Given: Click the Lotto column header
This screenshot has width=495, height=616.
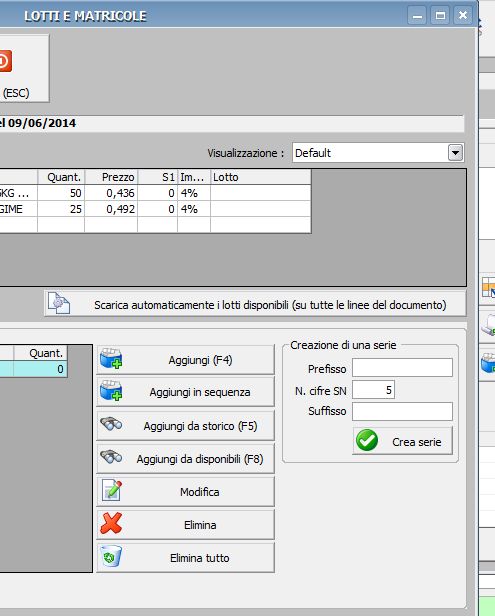Looking at the screenshot, I should pos(260,177).
